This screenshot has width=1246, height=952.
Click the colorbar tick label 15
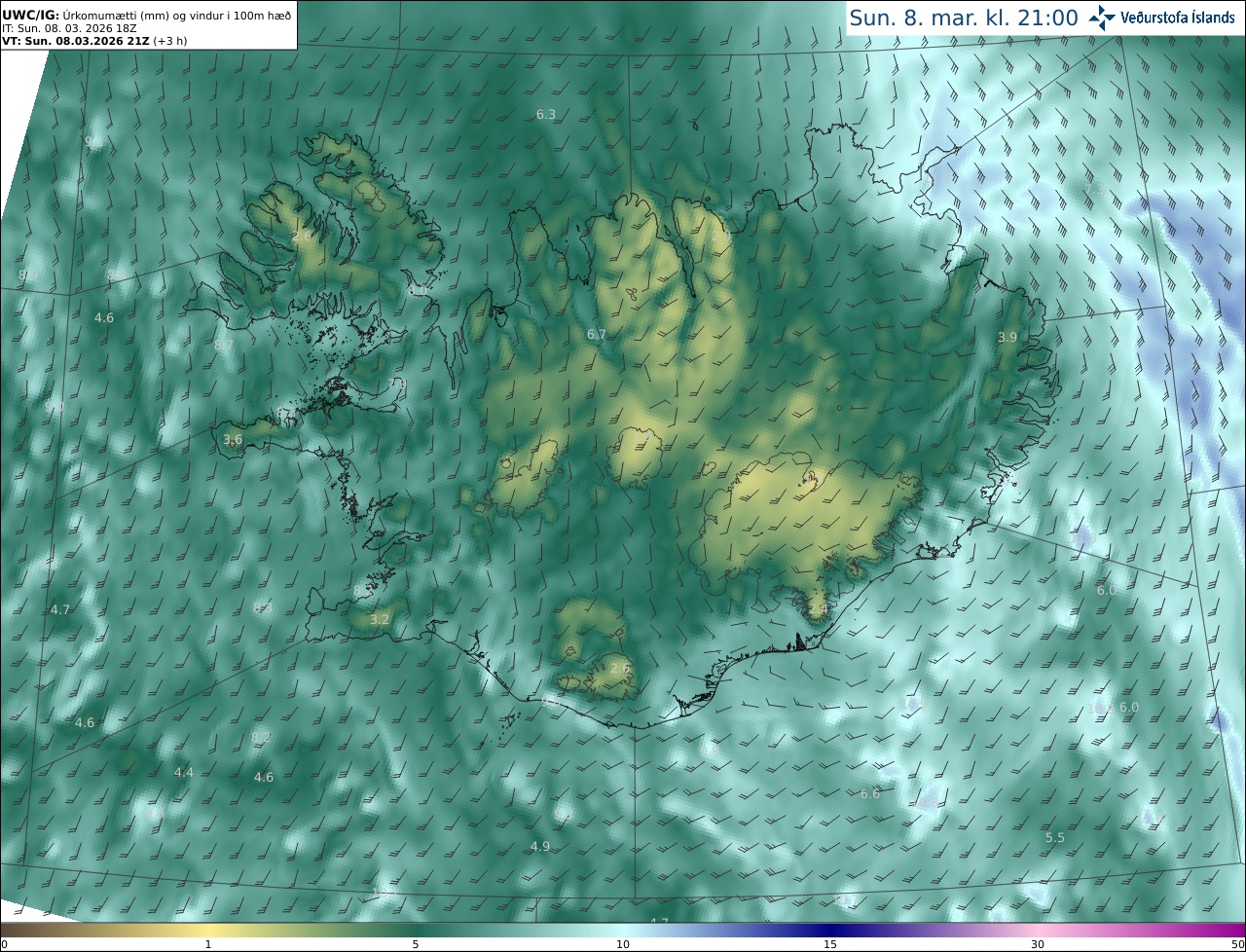(x=830, y=945)
